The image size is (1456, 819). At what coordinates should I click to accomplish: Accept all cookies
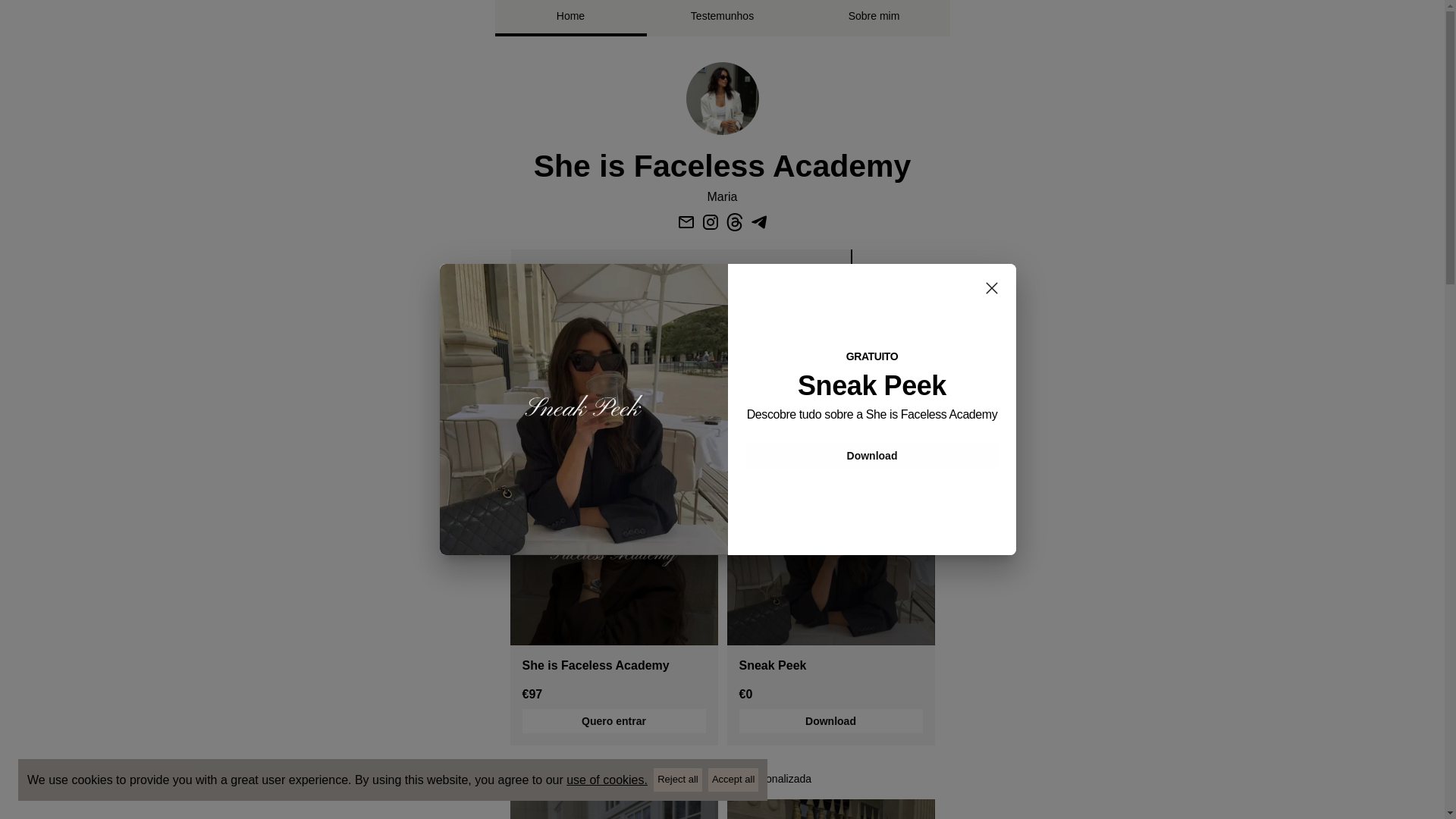pyautogui.click(x=733, y=780)
